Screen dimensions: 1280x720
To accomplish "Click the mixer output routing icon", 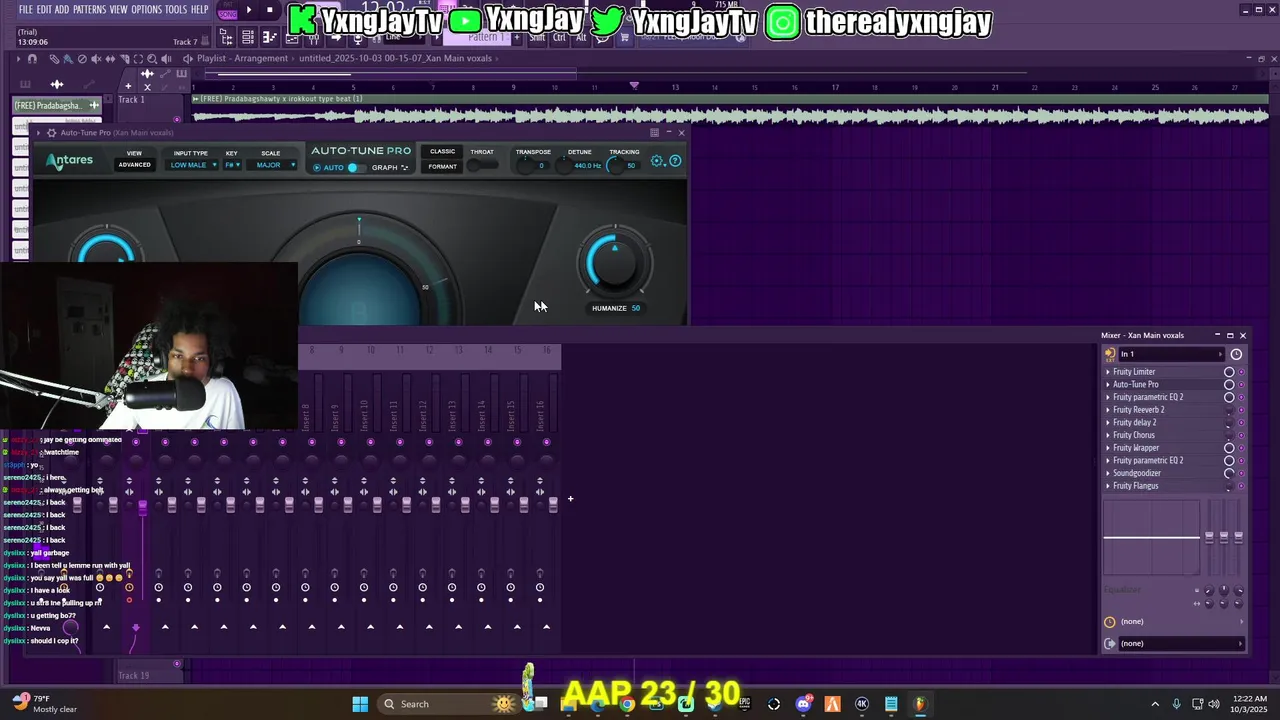I will (1110, 643).
